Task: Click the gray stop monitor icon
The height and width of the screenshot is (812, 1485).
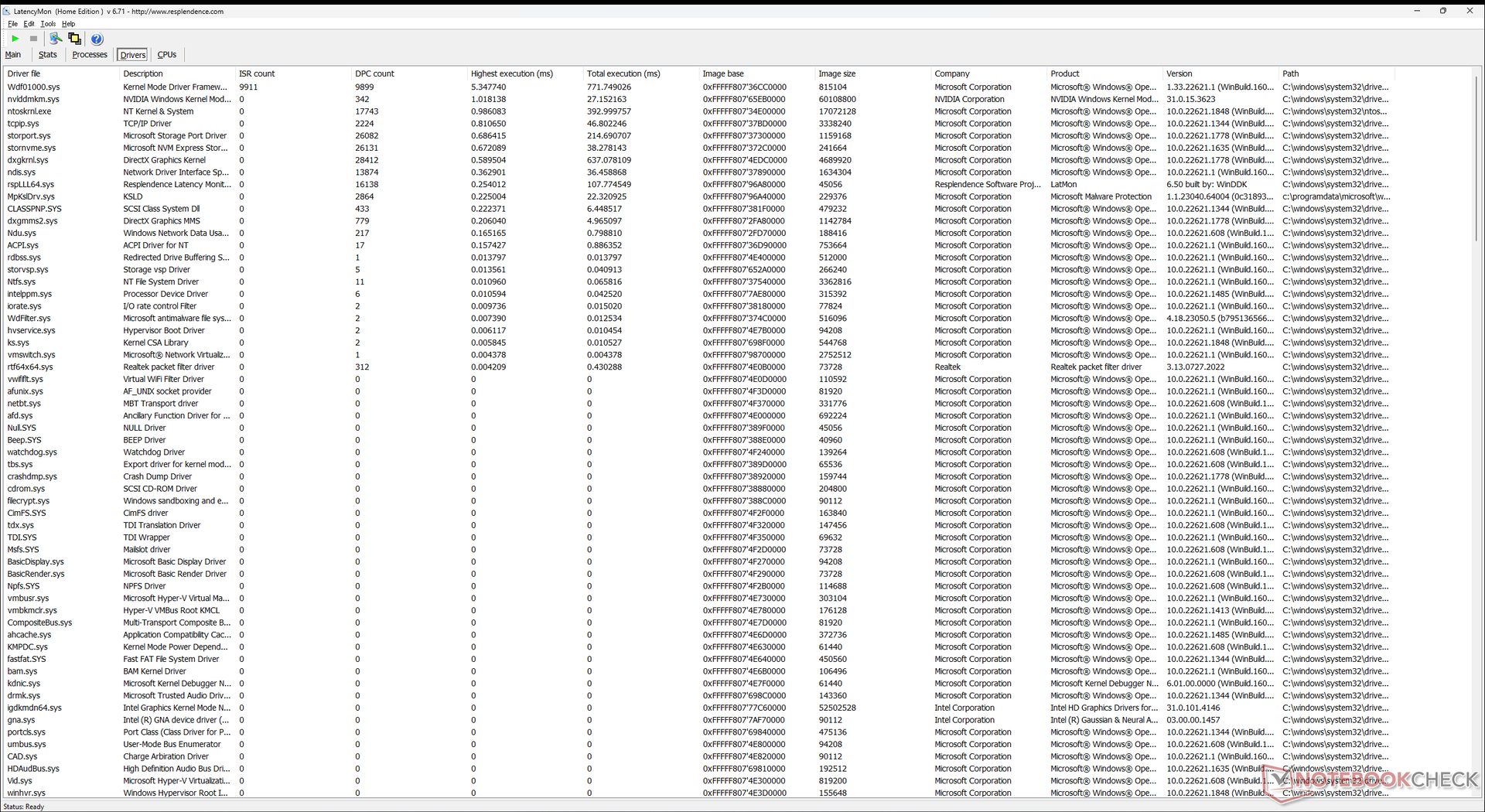Action: click(33, 39)
